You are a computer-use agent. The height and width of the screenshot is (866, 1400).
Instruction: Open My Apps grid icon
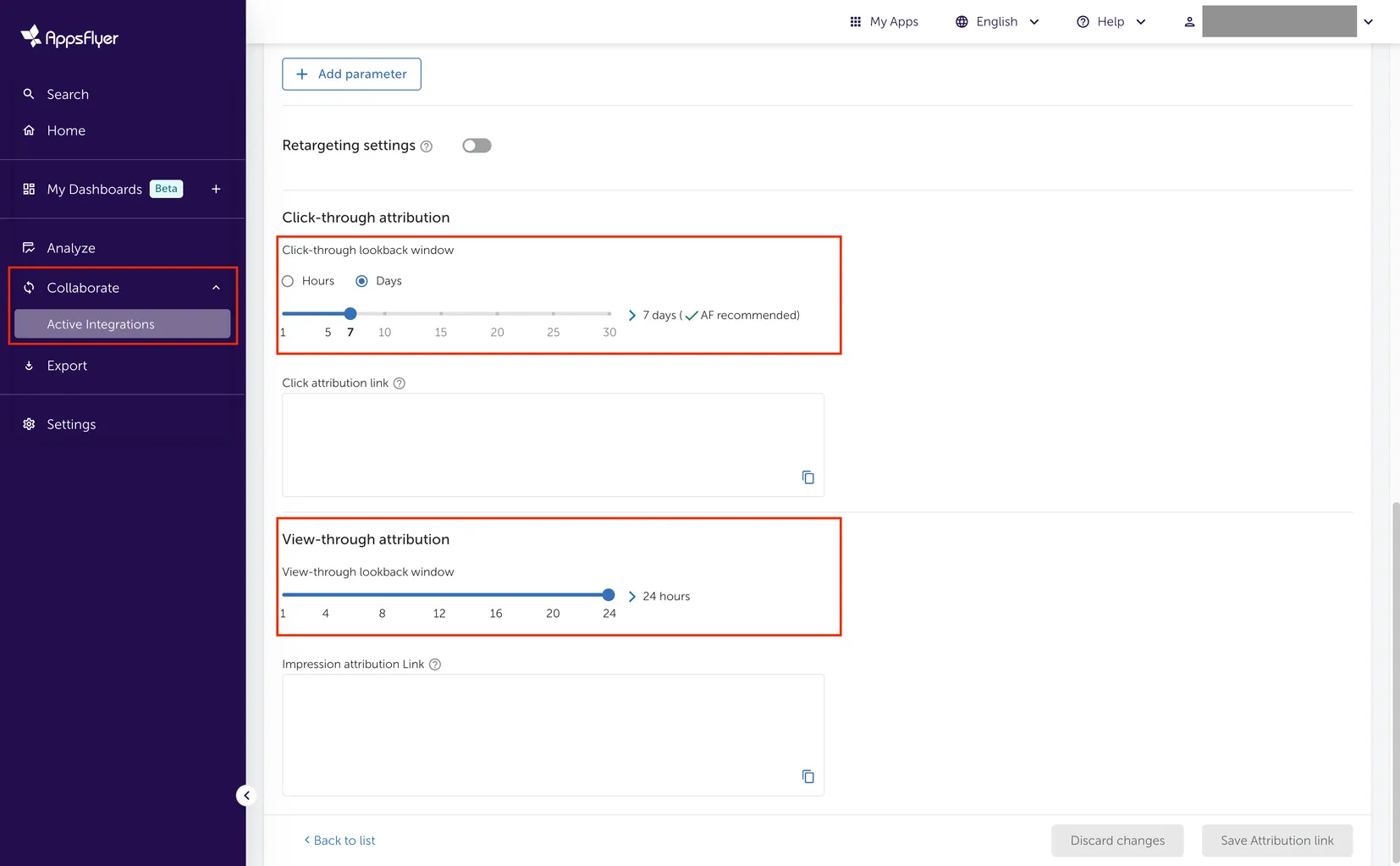[x=855, y=21]
